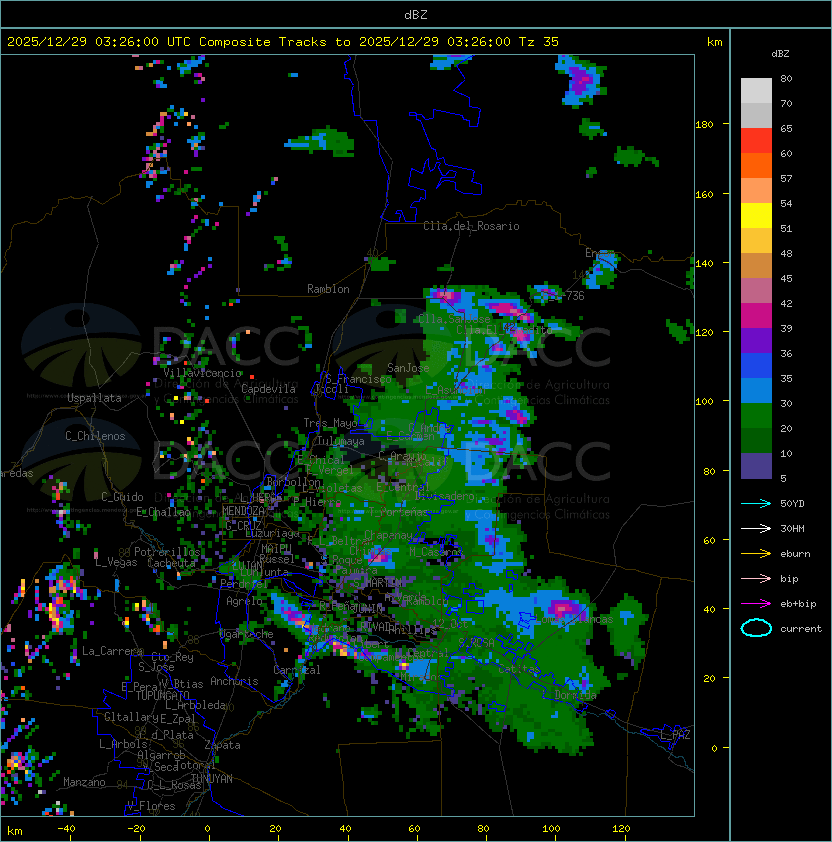Click the '100' km tick on right axis
This screenshot has height=842, width=832.
pos(704,402)
